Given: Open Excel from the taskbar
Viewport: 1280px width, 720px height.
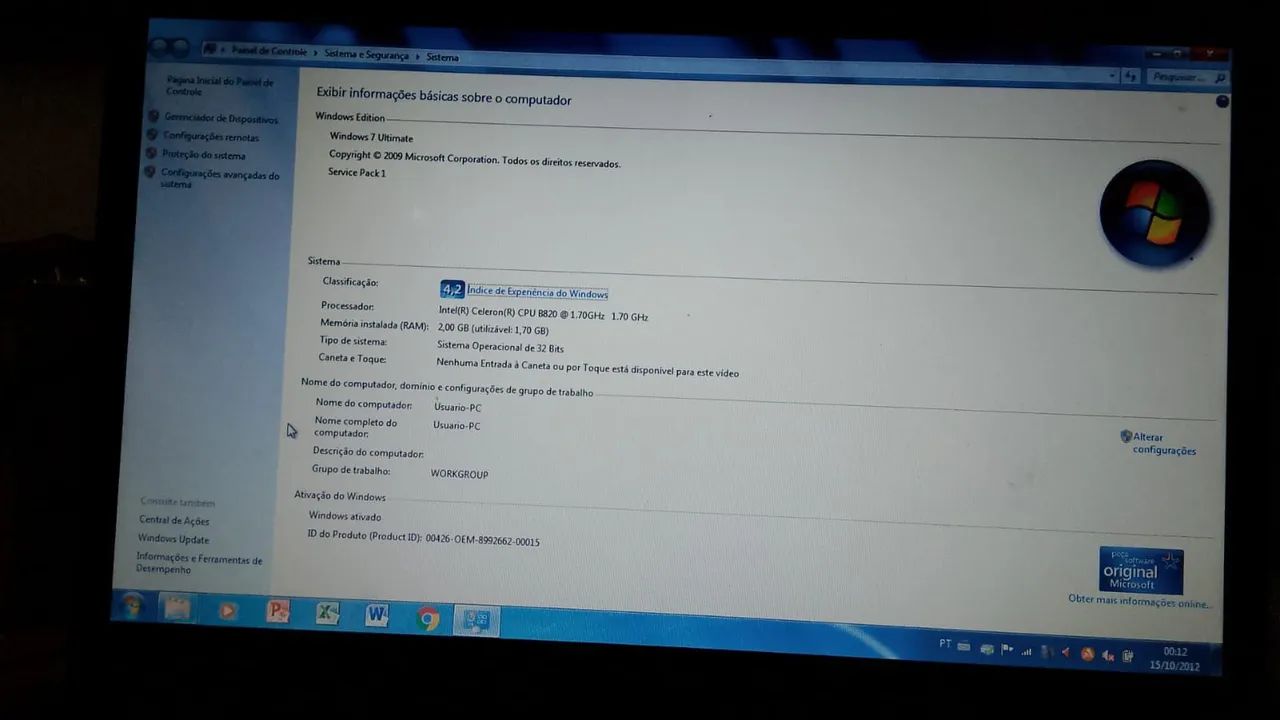Looking at the screenshot, I should pyautogui.click(x=327, y=614).
